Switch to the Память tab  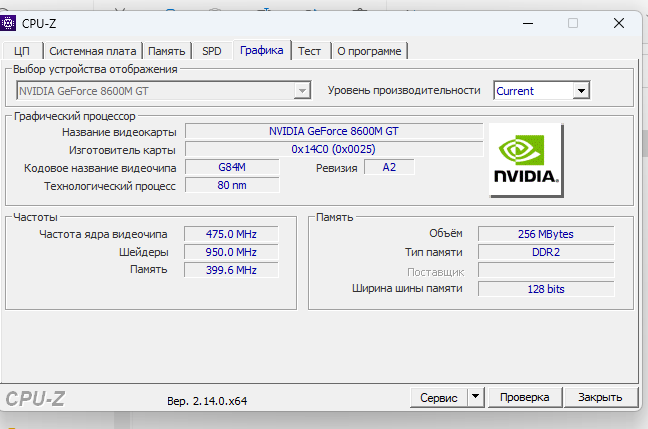pos(167,51)
